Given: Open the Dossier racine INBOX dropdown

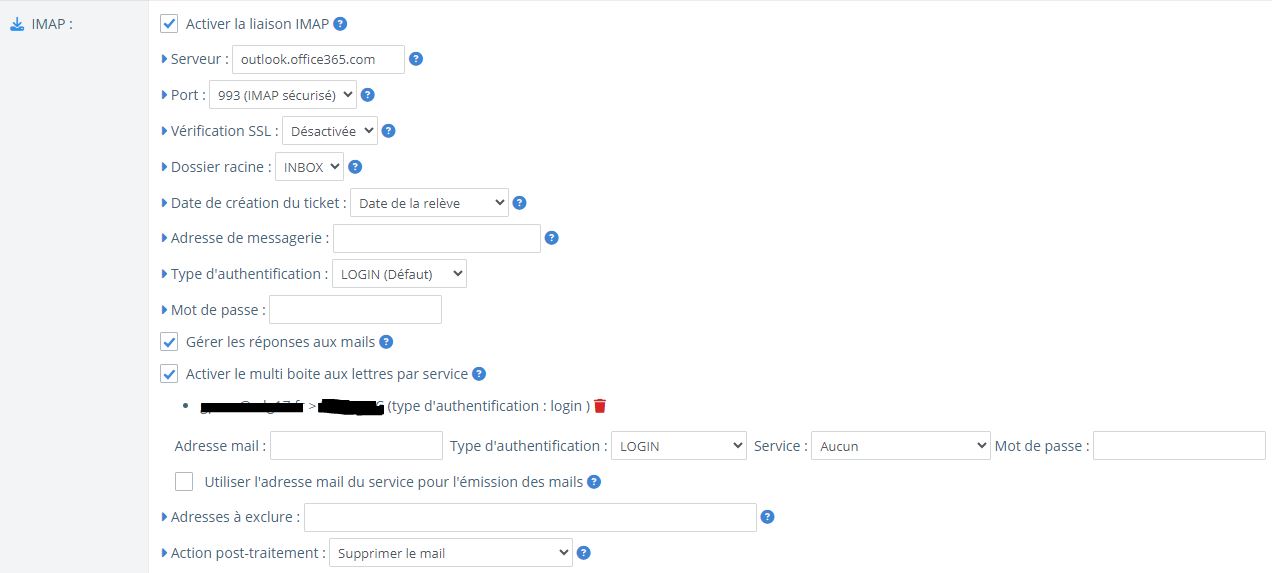Looking at the screenshot, I should pos(309,167).
